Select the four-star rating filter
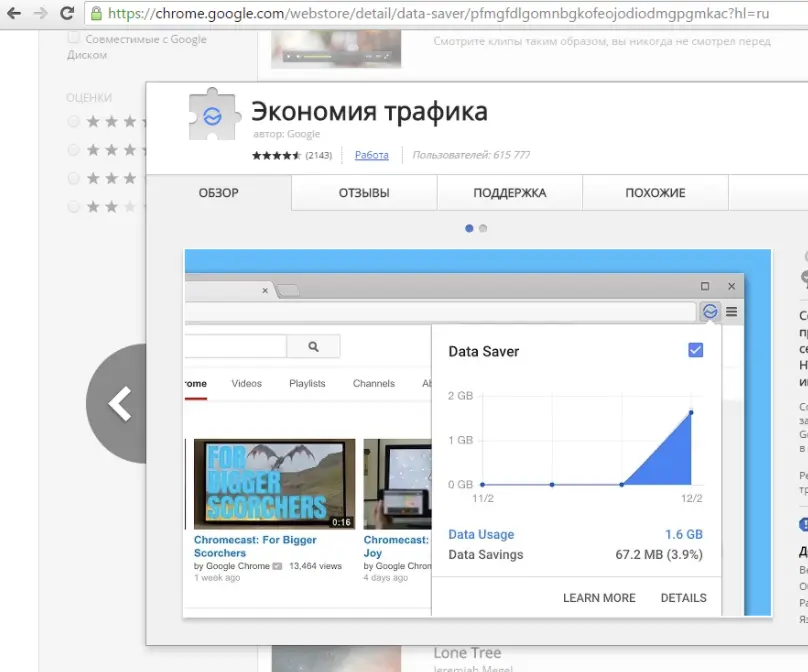The image size is (808, 672). point(71,149)
